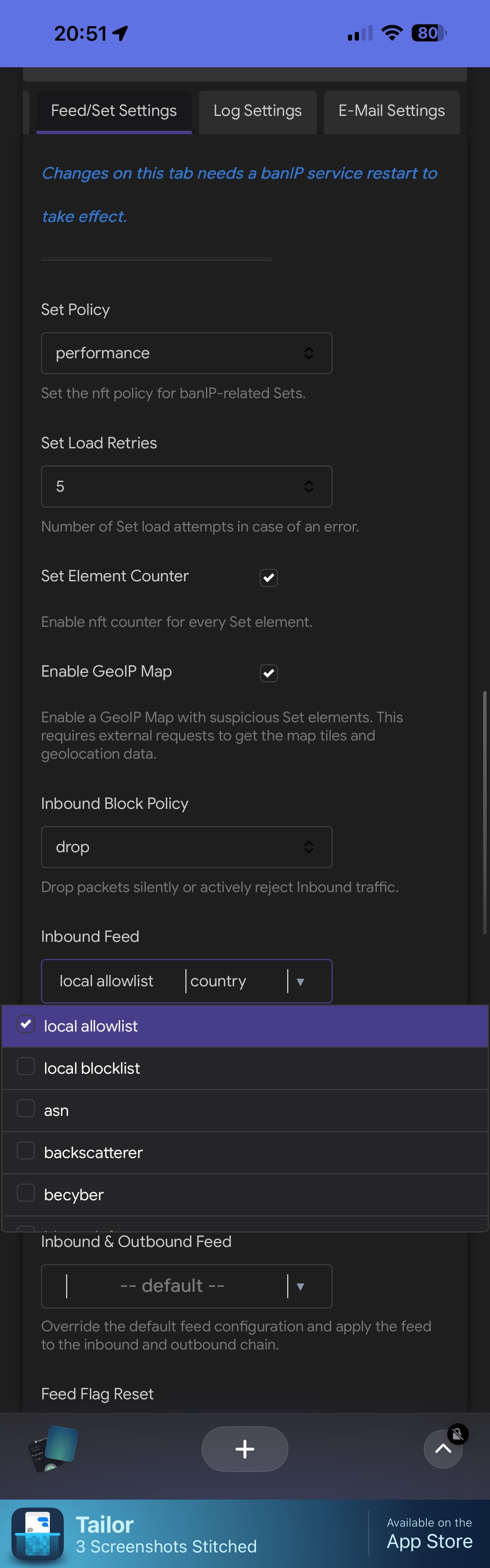490x1568 pixels.
Task: Uncheck the Enable GeoIP Map option
Action: 269,672
